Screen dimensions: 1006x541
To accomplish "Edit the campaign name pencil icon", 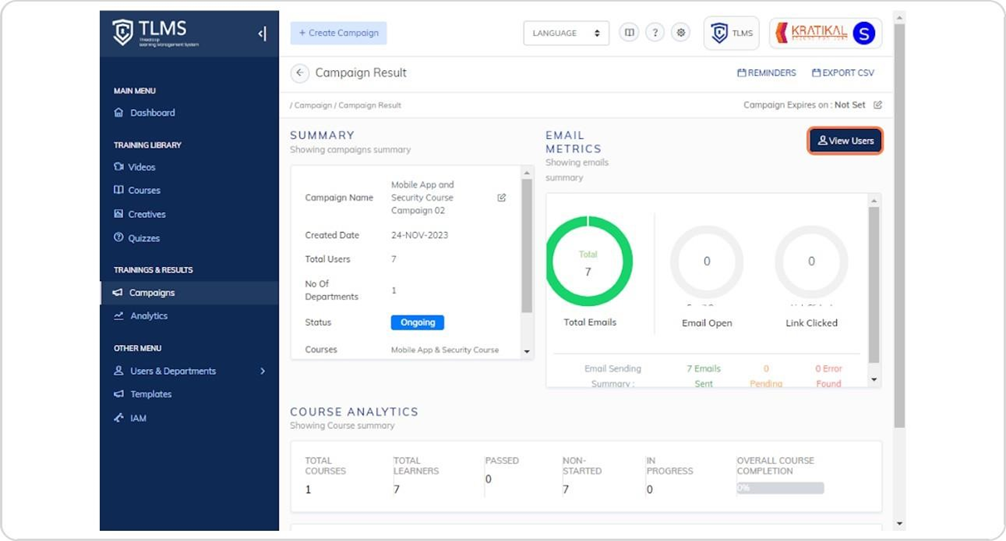I will [x=502, y=198].
